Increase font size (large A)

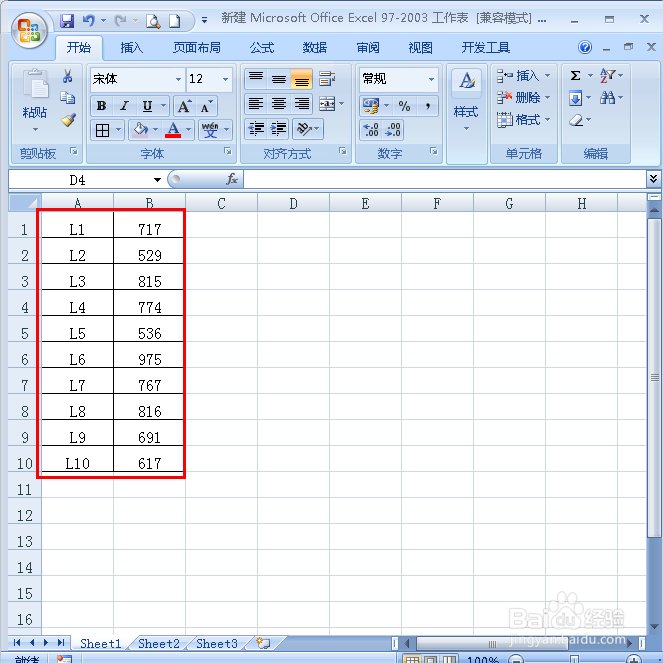coord(184,106)
